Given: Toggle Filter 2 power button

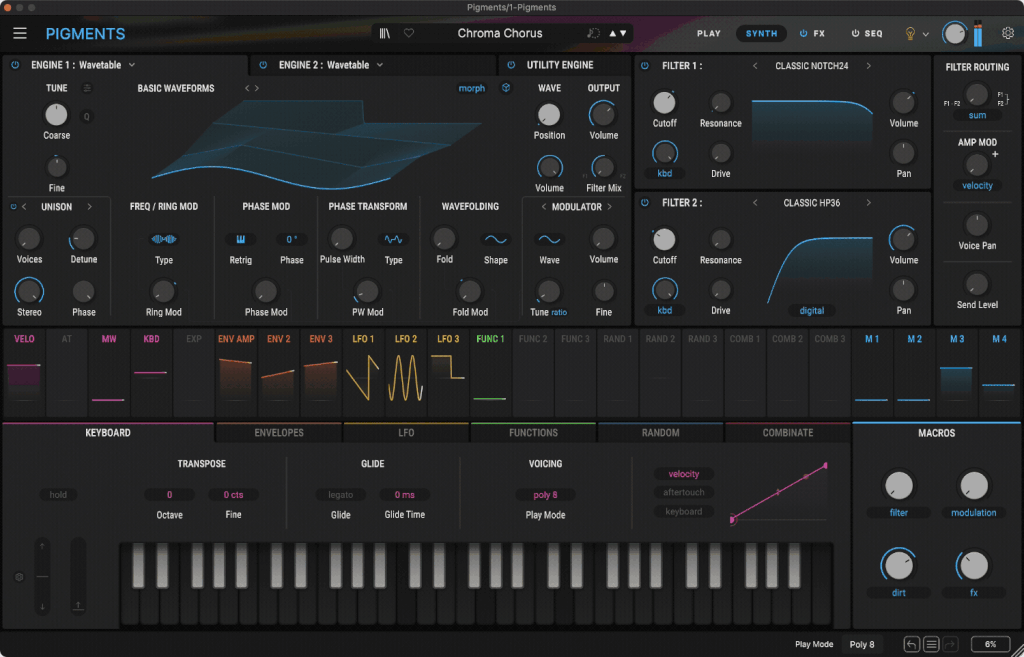Looking at the screenshot, I should click(x=645, y=202).
